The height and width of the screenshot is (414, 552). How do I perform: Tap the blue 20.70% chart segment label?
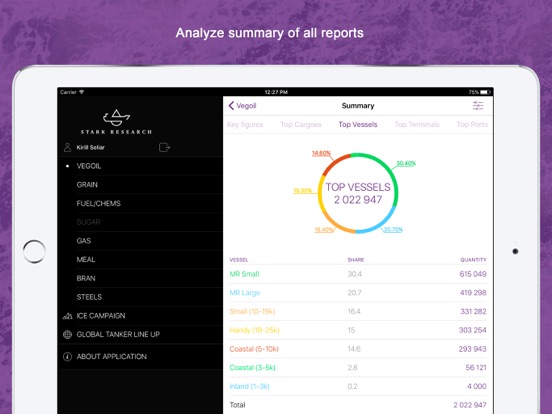click(393, 230)
